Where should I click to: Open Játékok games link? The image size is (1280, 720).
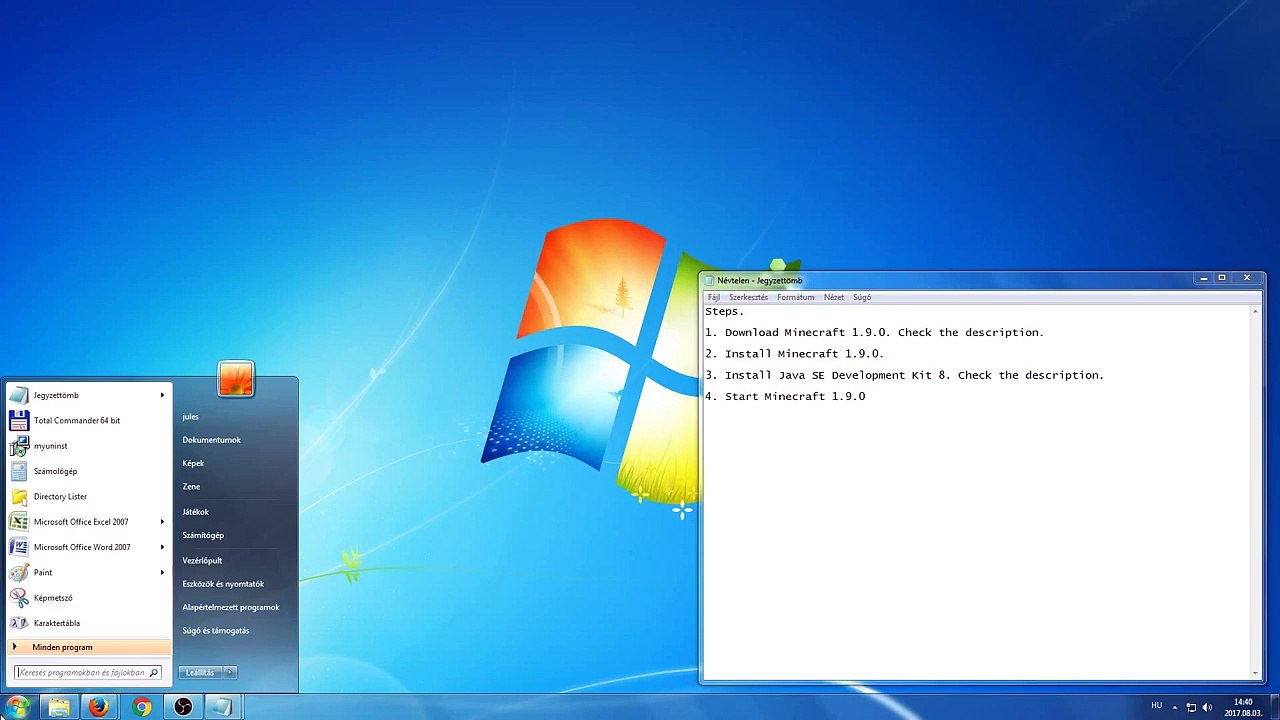pos(195,512)
